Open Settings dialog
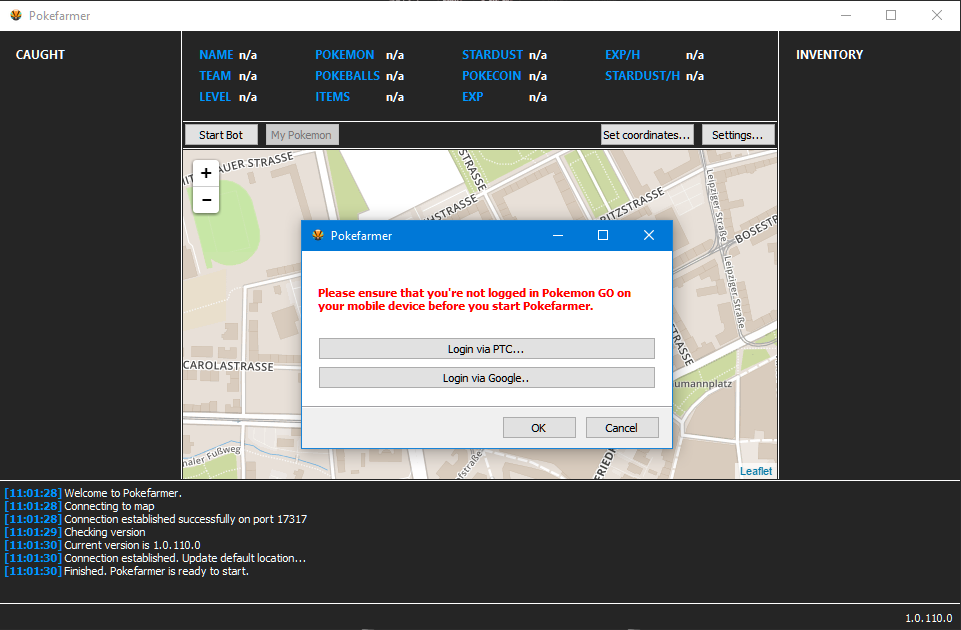 738,135
